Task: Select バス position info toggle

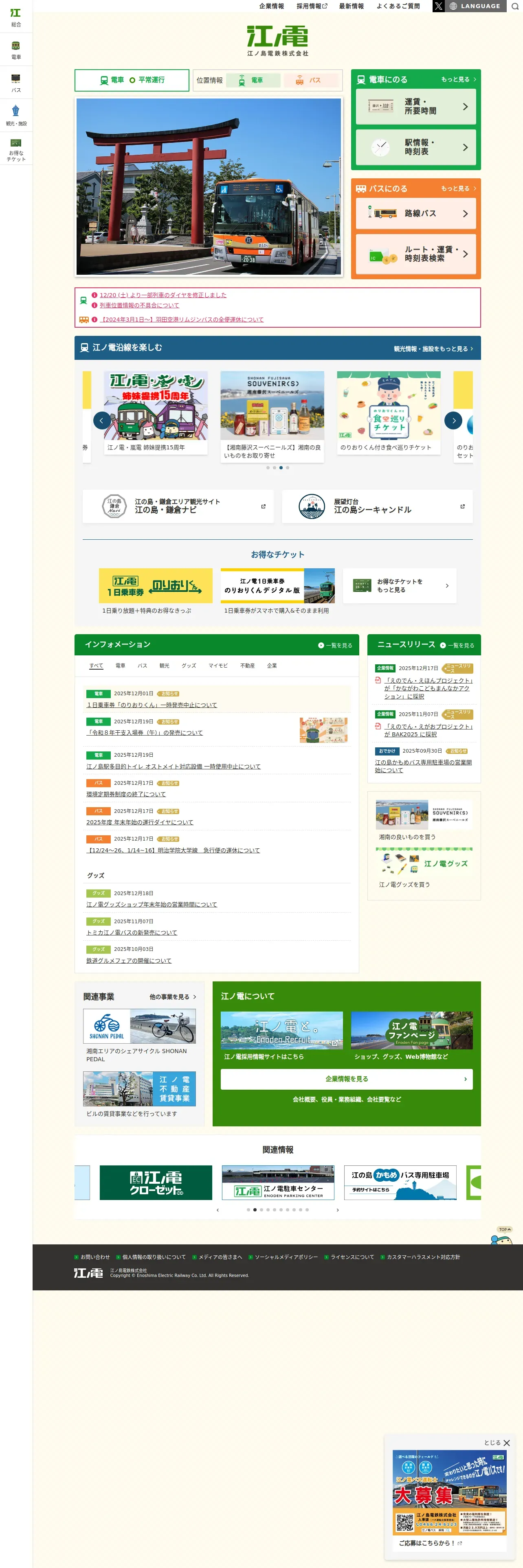Action: click(310, 80)
